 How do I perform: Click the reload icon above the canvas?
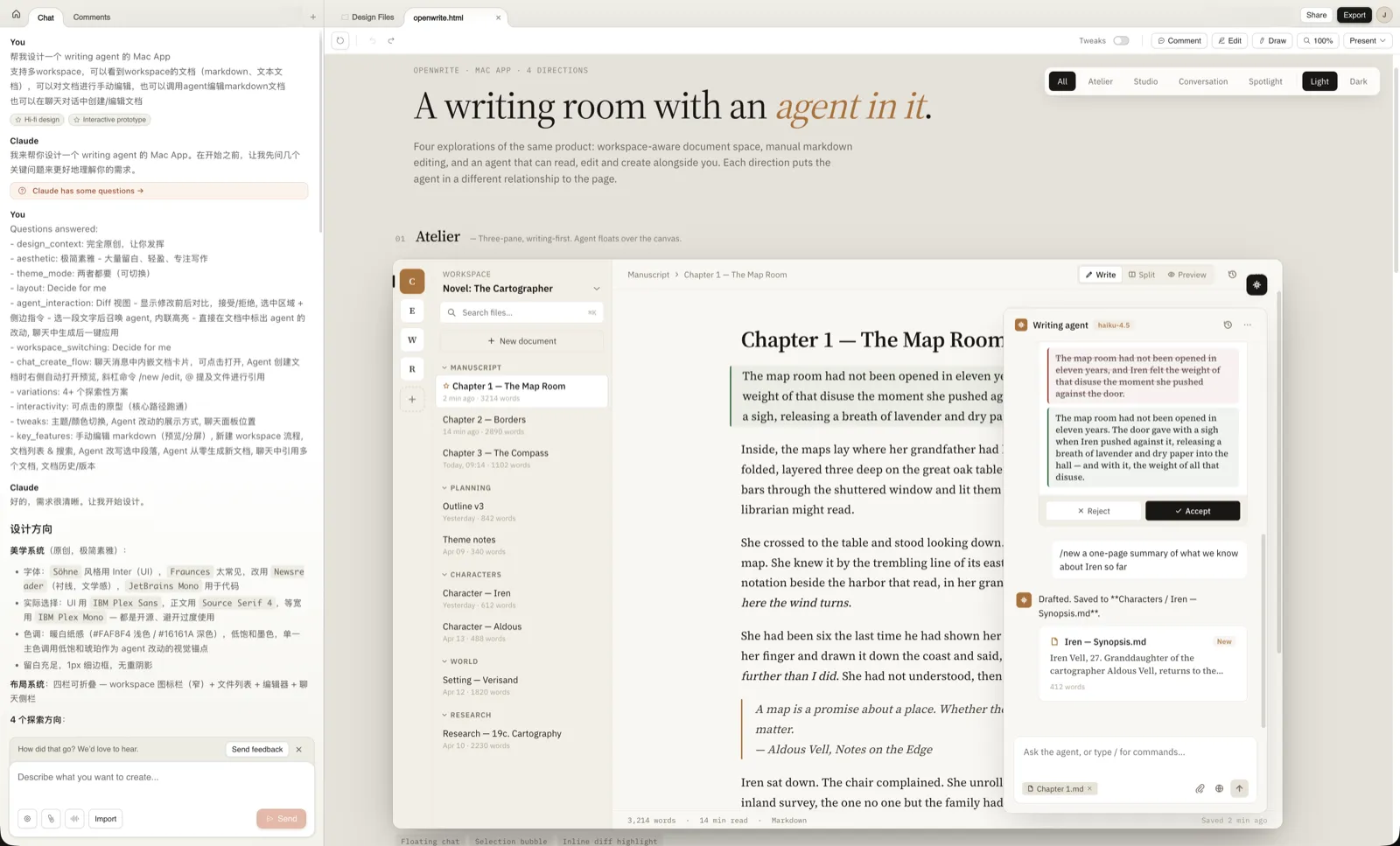pos(340,41)
